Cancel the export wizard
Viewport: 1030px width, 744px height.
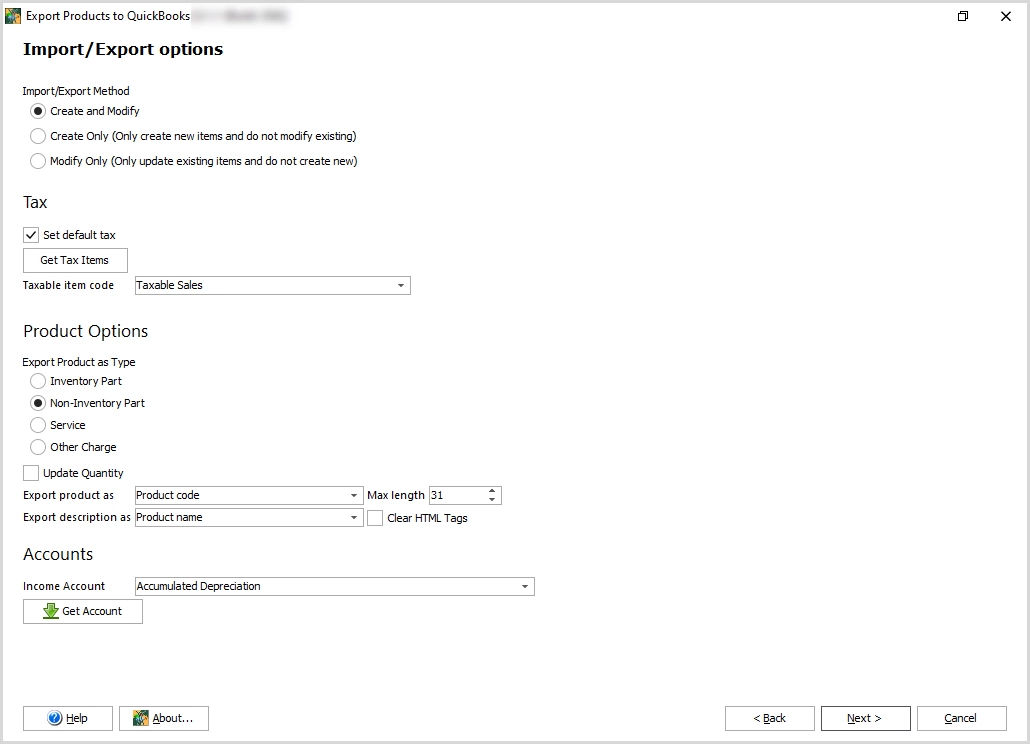(x=961, y=718)
